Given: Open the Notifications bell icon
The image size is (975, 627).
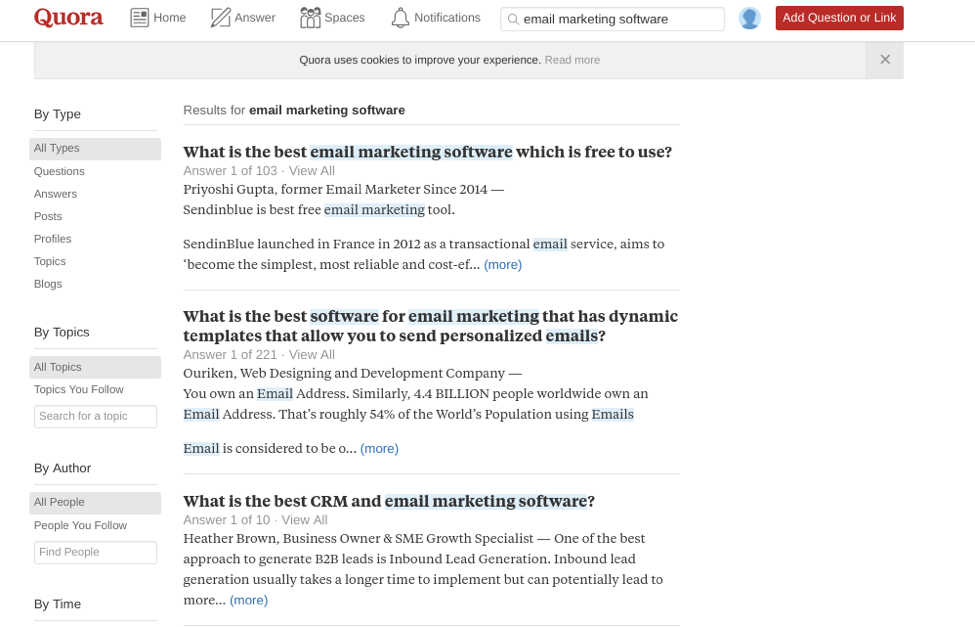Looking at the screenshot, I should pos(400,18).
